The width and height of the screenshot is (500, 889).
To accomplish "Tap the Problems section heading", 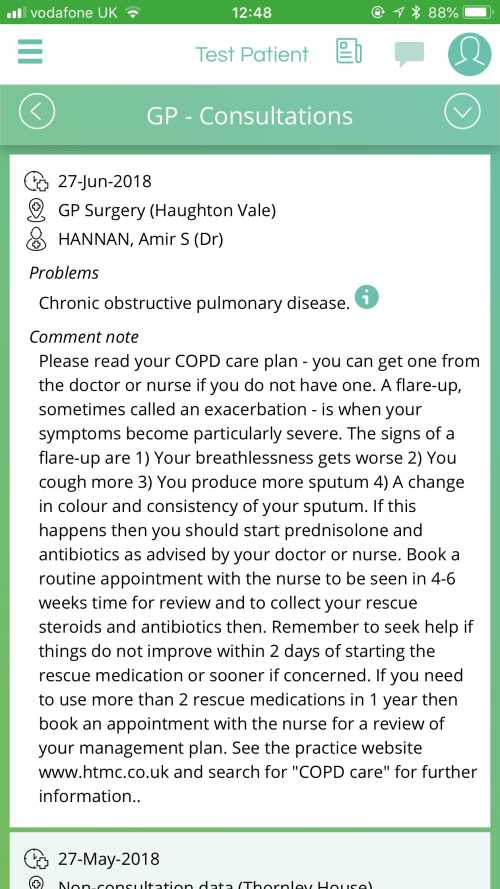I will (64, 273).
